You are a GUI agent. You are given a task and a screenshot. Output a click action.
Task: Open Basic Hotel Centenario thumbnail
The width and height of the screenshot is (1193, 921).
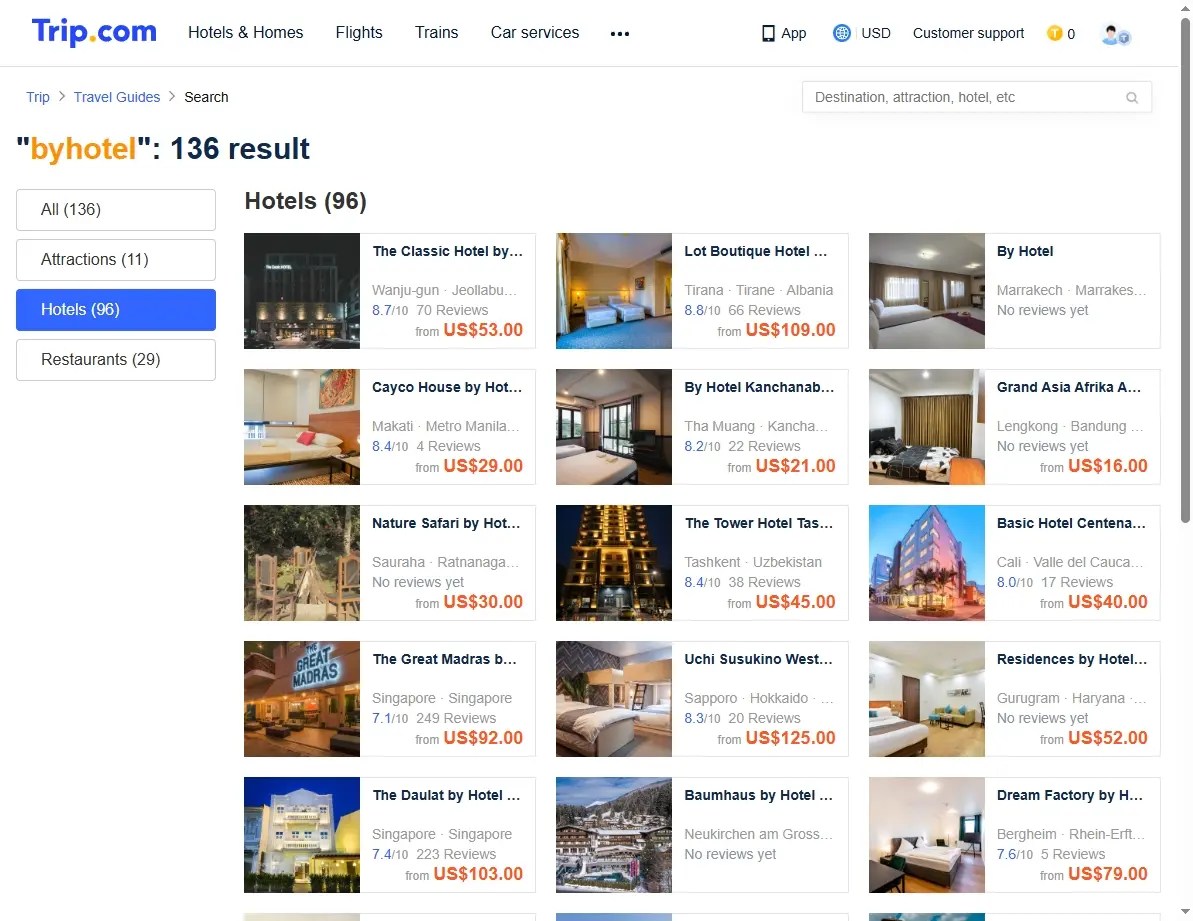point(927,563)
